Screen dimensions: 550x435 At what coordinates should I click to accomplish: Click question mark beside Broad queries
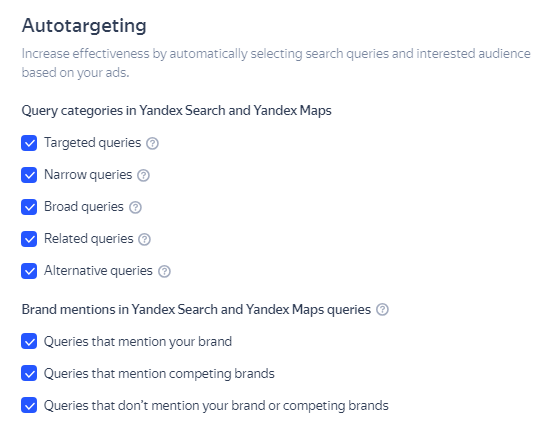point(135,207)
